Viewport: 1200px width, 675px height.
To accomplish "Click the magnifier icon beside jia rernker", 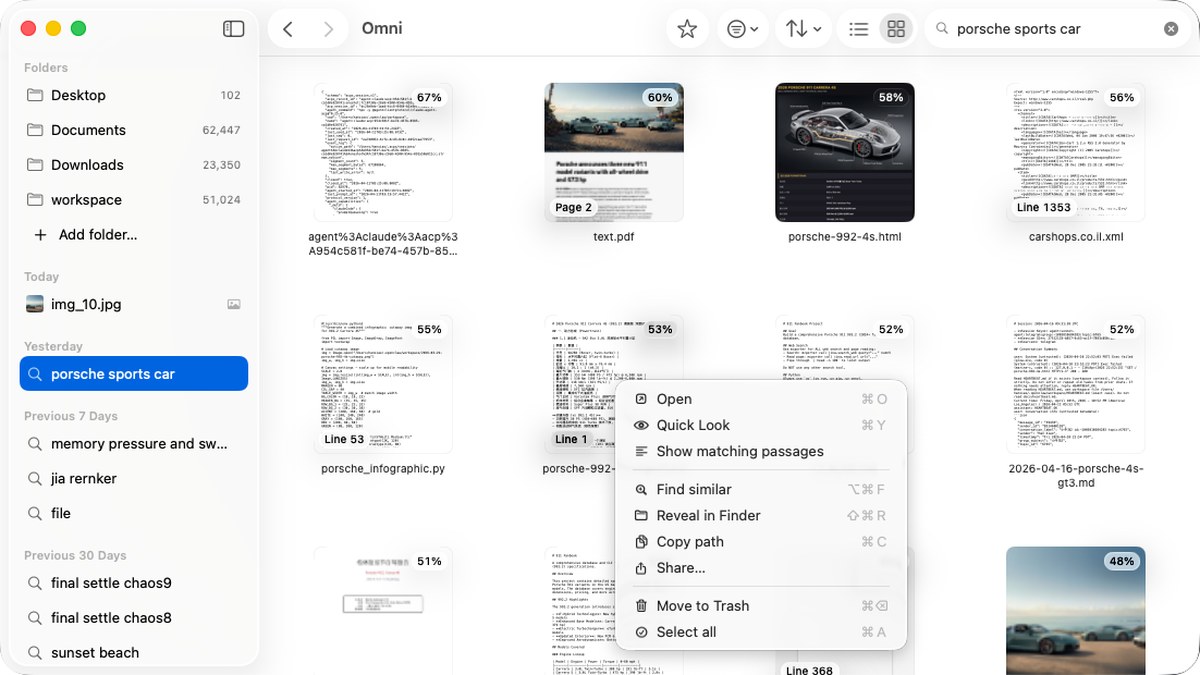I will (35, 479).
